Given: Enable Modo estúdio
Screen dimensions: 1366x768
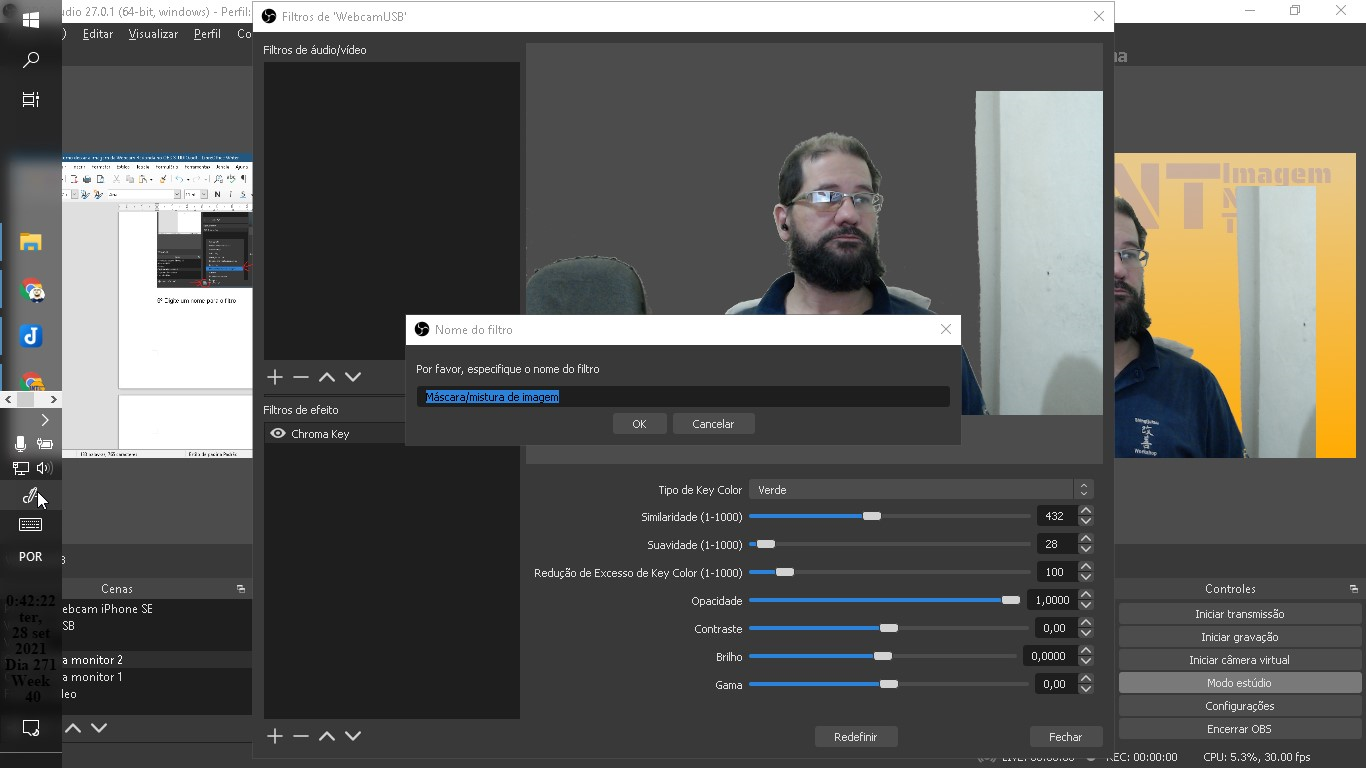Looking at the screenshot, I should pos(1240,682).
